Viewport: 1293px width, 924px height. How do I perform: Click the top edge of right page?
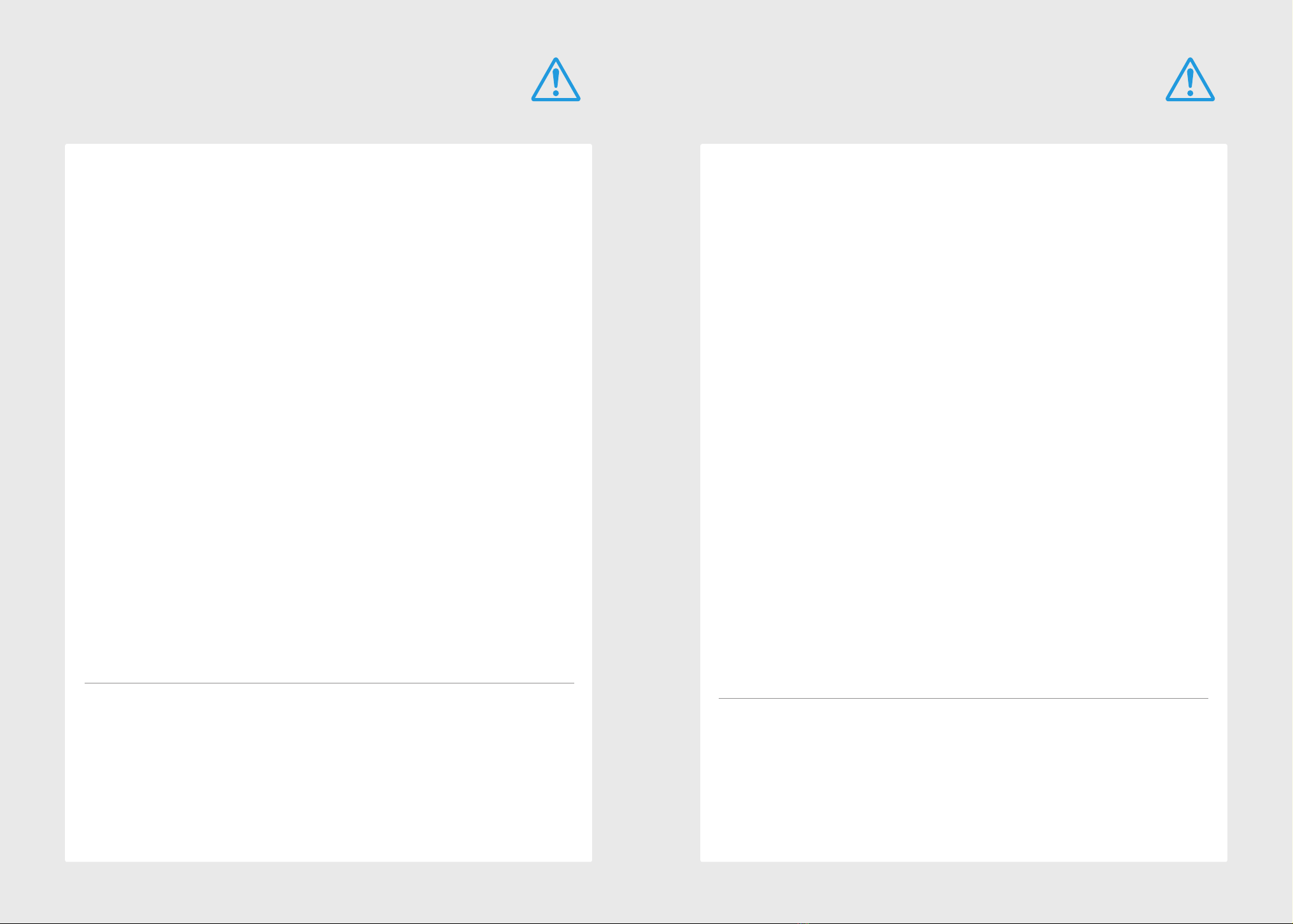pyautogui.click(x=964, y=144)
